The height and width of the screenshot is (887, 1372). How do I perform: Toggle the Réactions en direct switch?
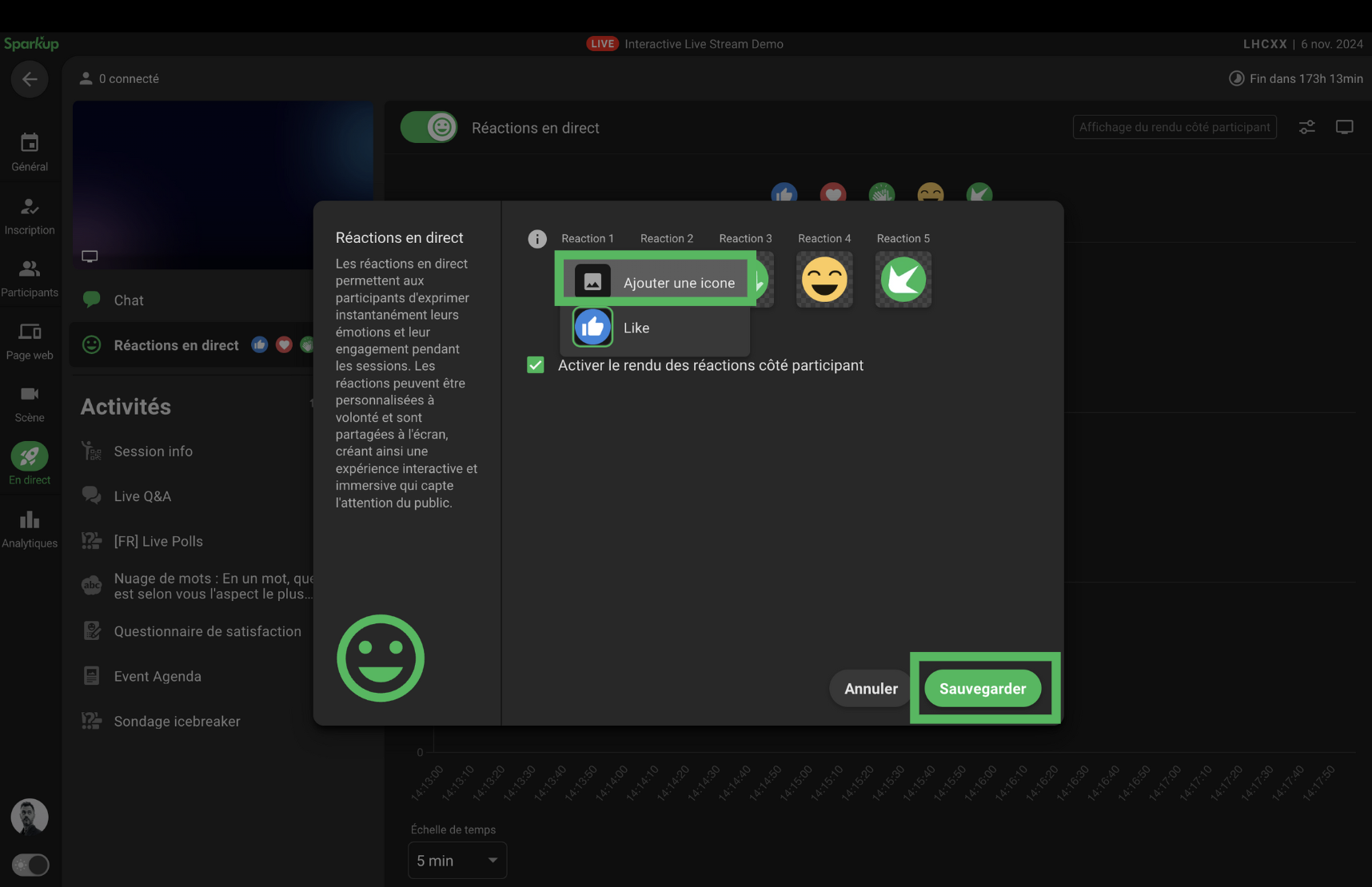429,127
